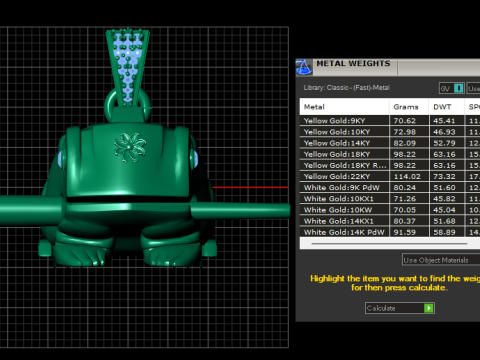This screenshot has height=360, width=480.
Task: Click the Grams column header
Action: point(409,107)
